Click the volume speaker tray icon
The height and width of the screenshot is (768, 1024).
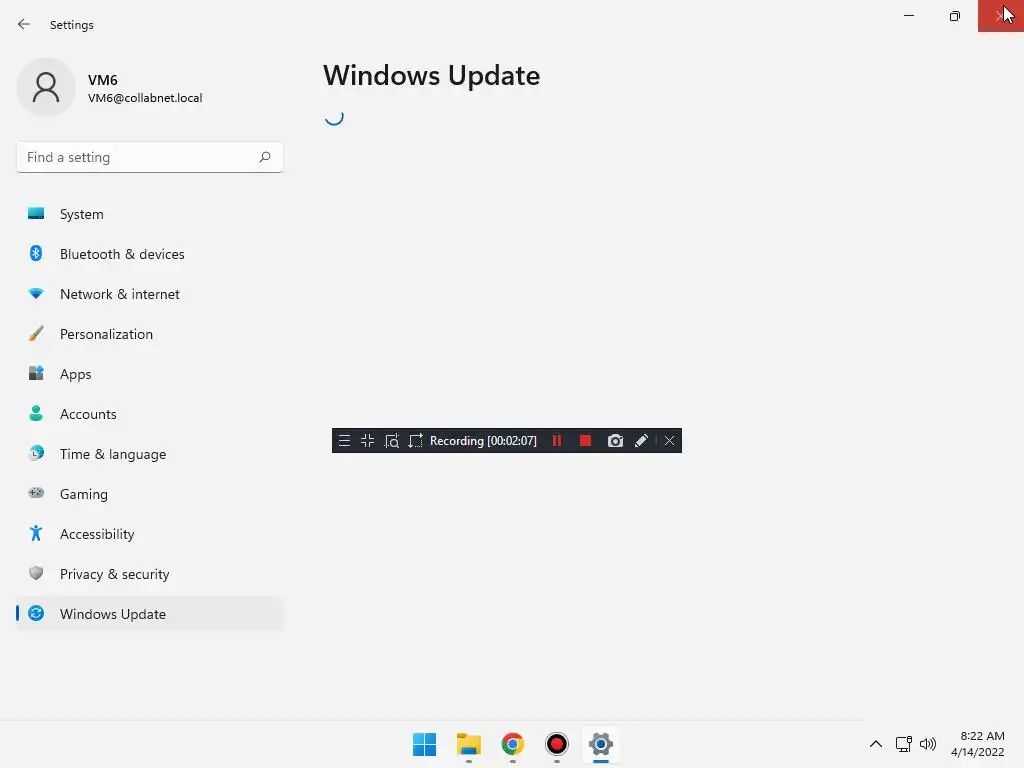click(927, 744)
